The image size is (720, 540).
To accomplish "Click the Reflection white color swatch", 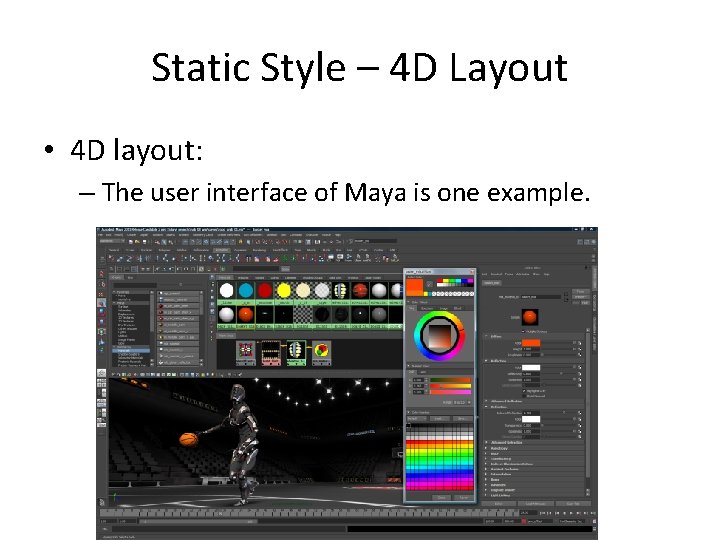I will coord(531,367).
